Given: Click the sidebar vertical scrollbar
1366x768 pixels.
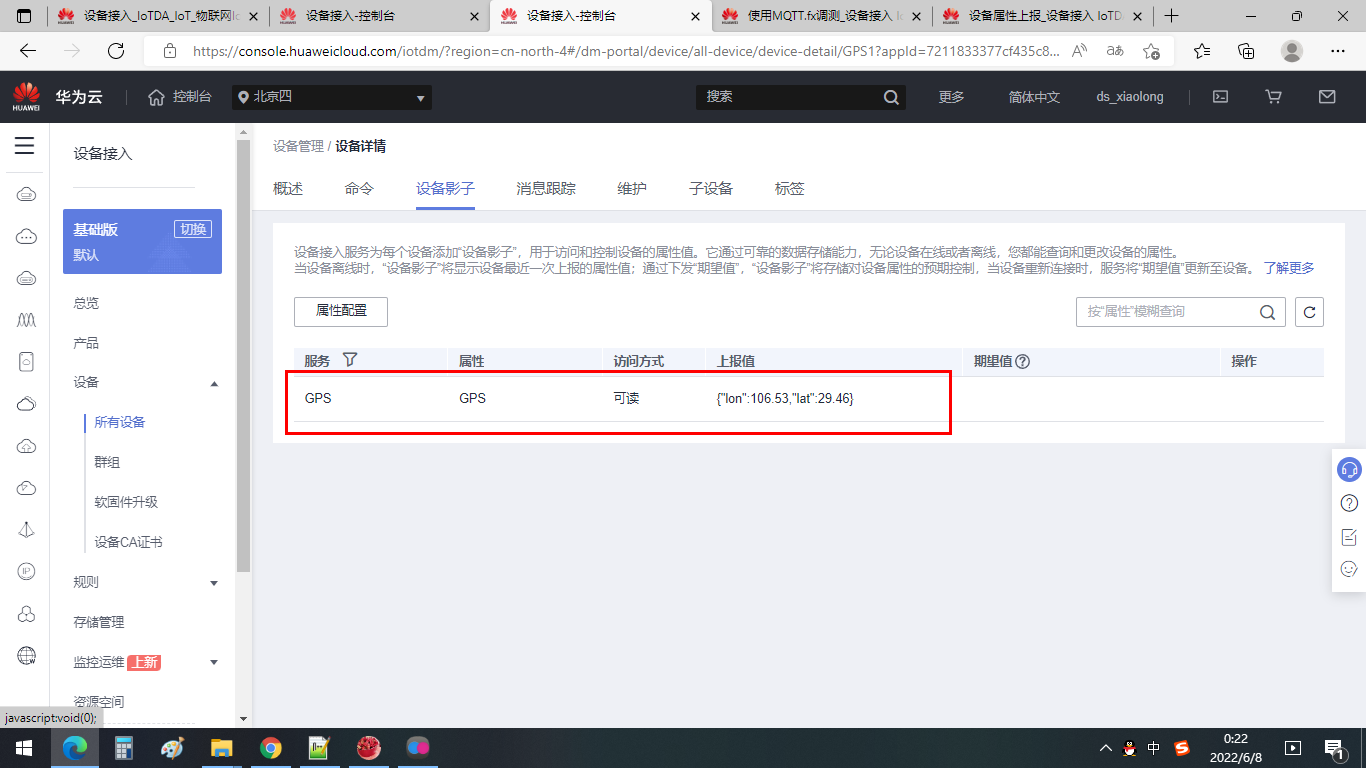Looking at the screenshot, I should (x=243, y=355).
